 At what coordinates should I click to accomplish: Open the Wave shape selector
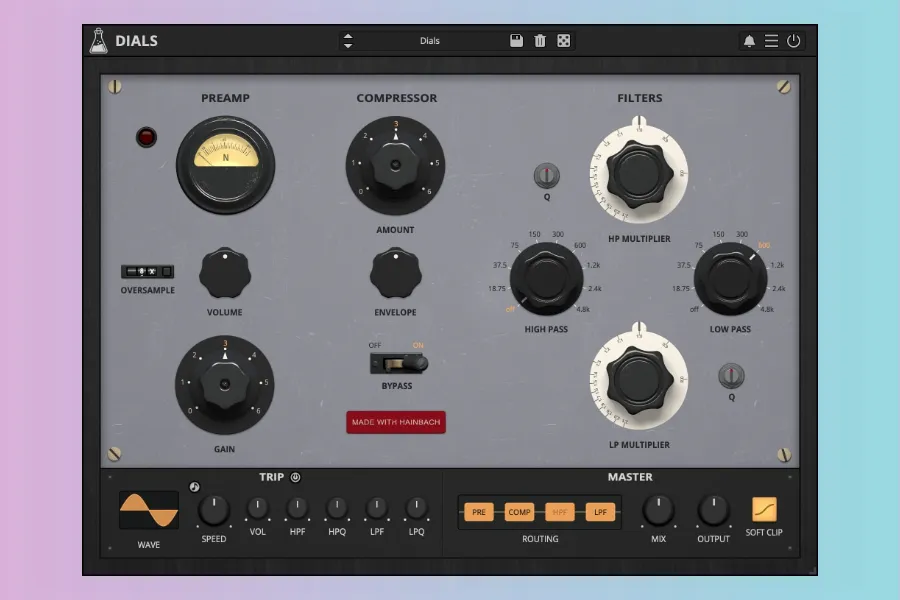tap(148, 510)
